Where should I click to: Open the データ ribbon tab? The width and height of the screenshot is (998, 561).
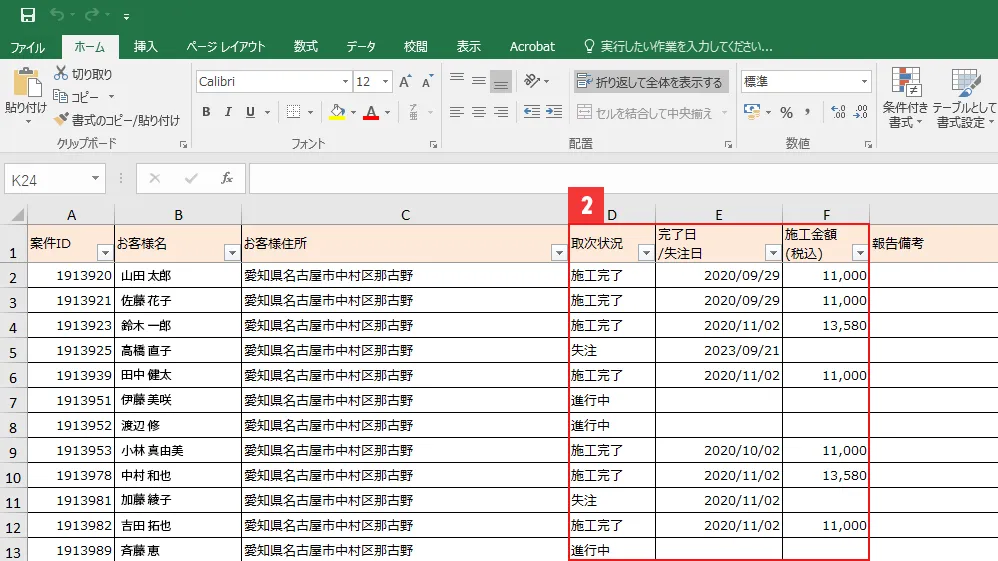coord(361,47)
